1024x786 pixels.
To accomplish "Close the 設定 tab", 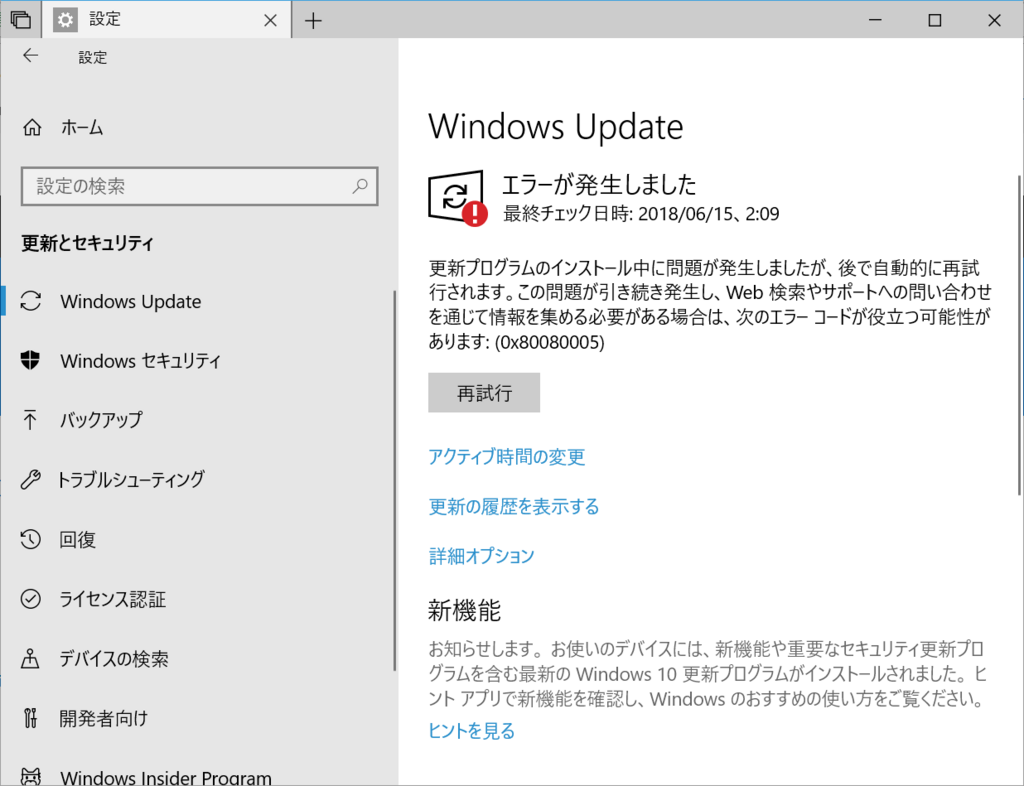I will click(270, 21).
